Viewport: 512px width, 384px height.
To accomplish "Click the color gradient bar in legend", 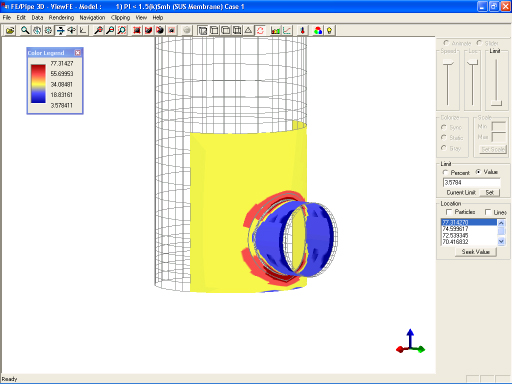I will pos(38,84).
